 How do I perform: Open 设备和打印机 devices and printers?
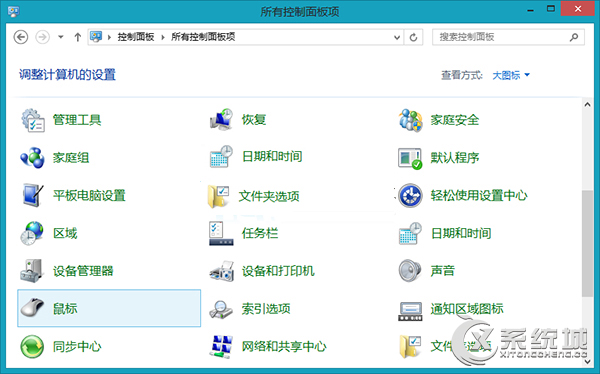pyautogui.click(x=262, y=271)
